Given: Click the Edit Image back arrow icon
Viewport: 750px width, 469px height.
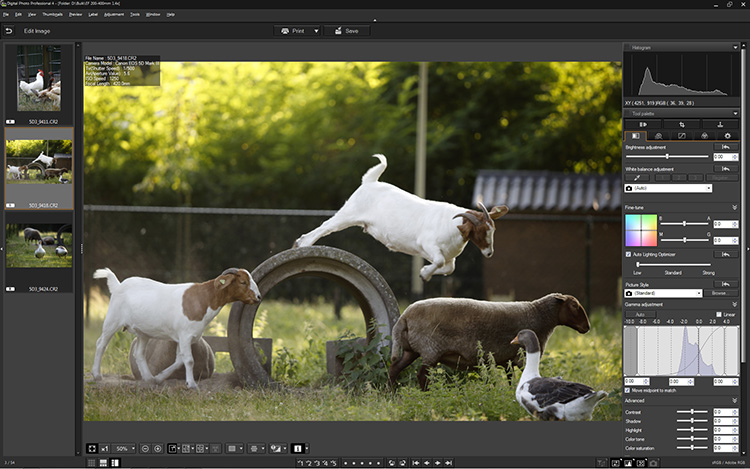Looking at the screenshot, I should click(9, 31).
